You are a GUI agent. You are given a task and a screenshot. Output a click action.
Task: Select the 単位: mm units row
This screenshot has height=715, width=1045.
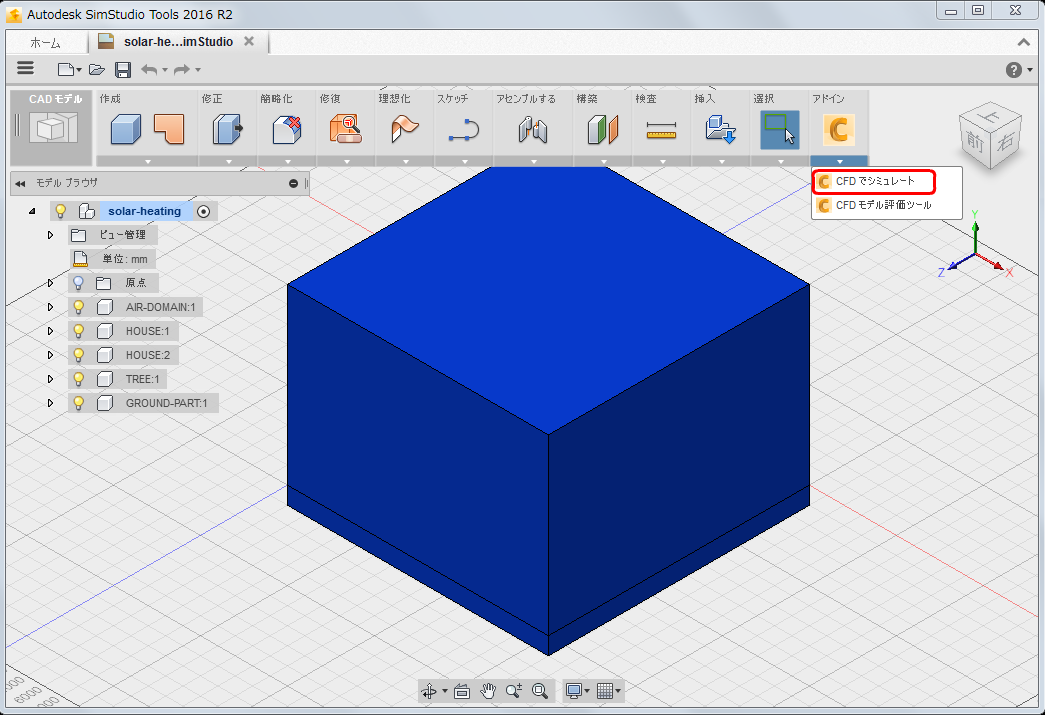tap(112, 259)
